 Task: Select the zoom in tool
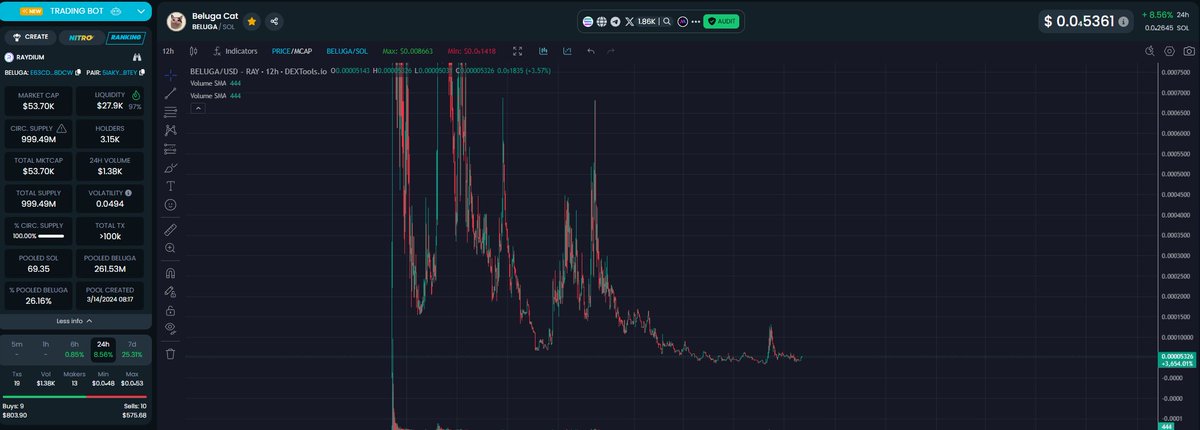click(x=170, y=248)
